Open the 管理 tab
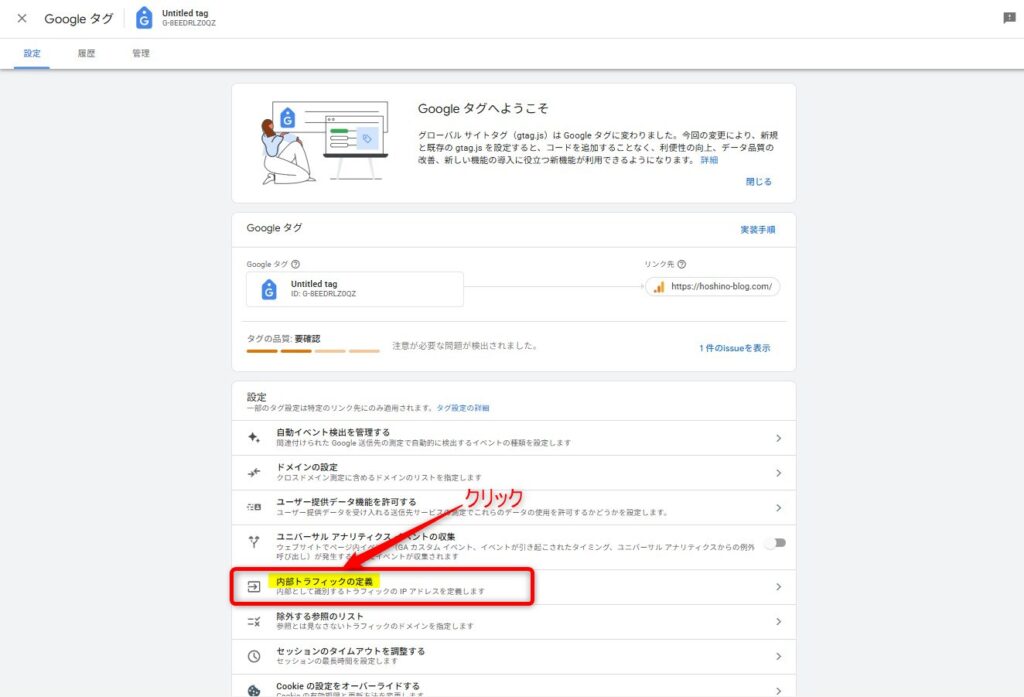This screenshot has height=697, width=1024. [x=139, y=53]
